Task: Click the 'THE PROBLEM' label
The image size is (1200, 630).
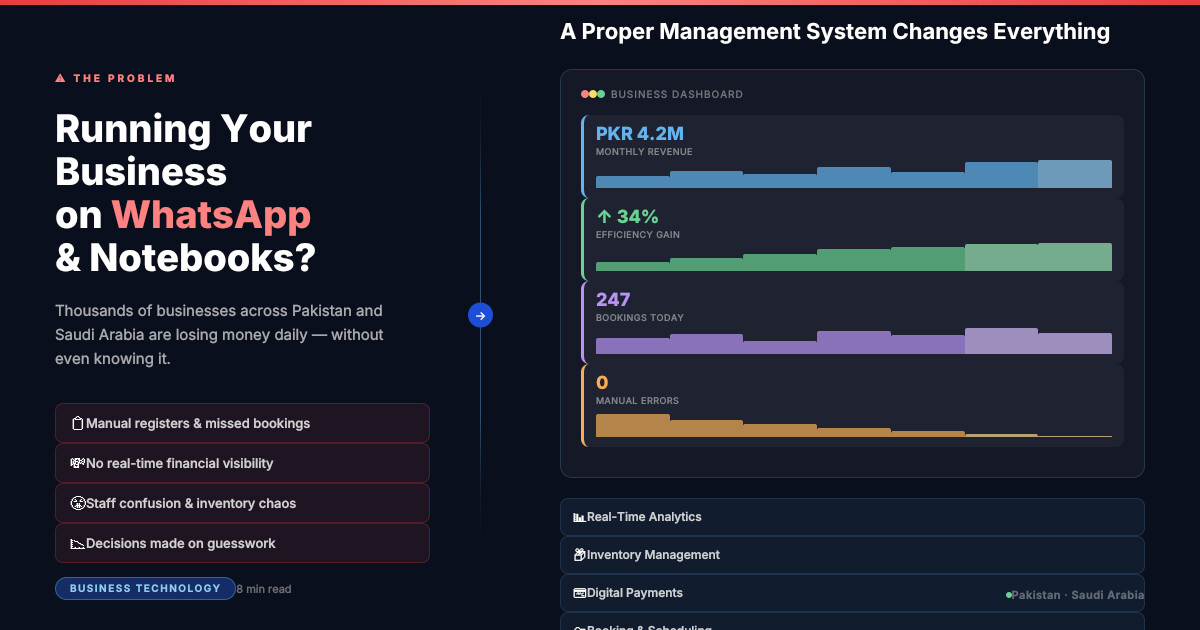Action: pyautogui.click(x=124, y=78)
